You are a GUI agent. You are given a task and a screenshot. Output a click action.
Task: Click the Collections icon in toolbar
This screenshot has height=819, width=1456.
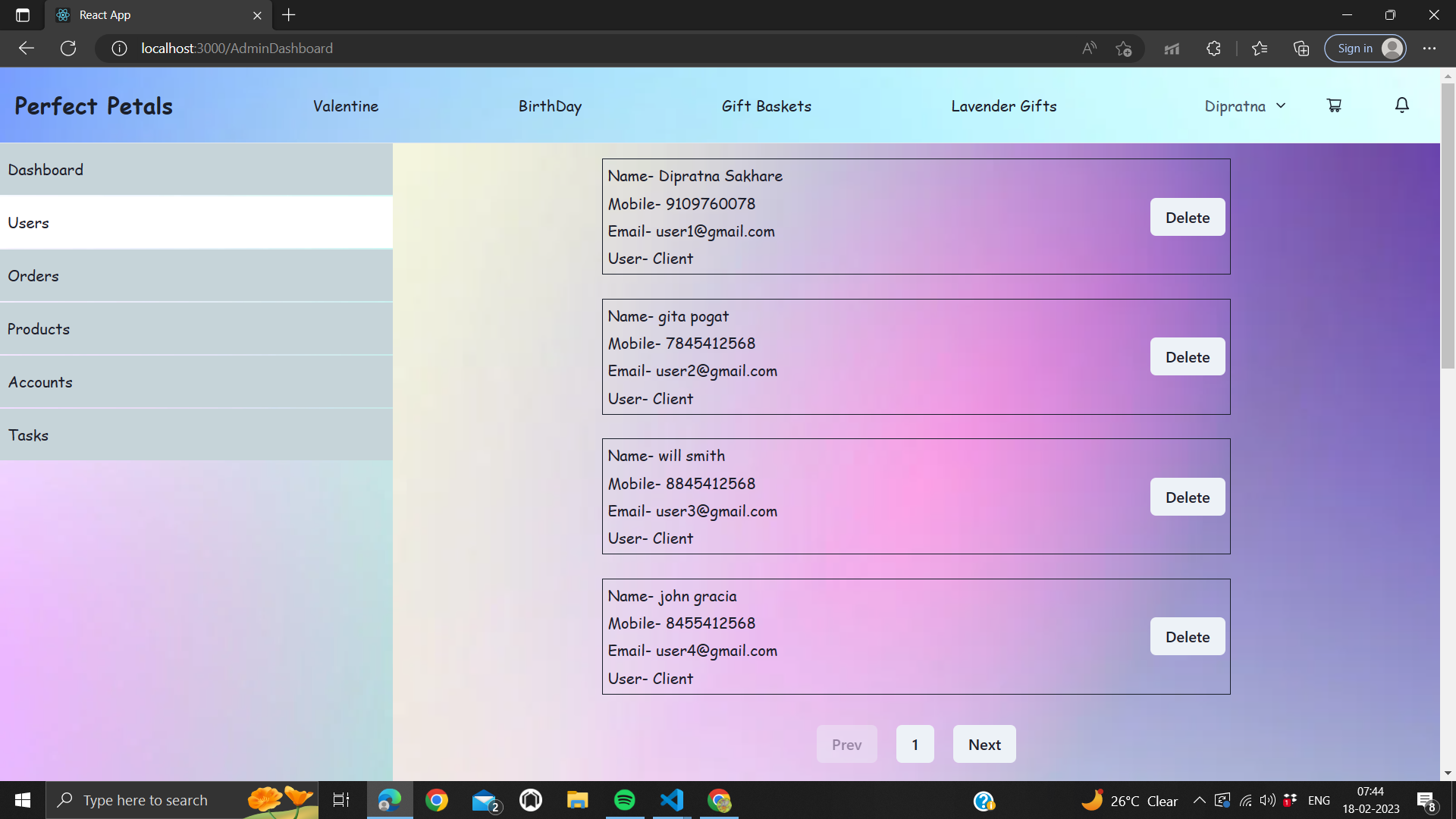pos(1301,49)
